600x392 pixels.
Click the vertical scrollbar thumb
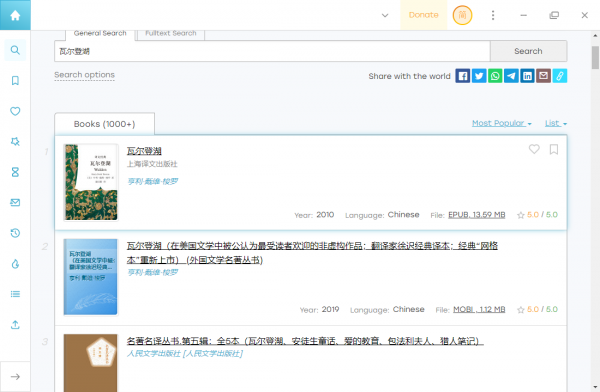point(595,57)
